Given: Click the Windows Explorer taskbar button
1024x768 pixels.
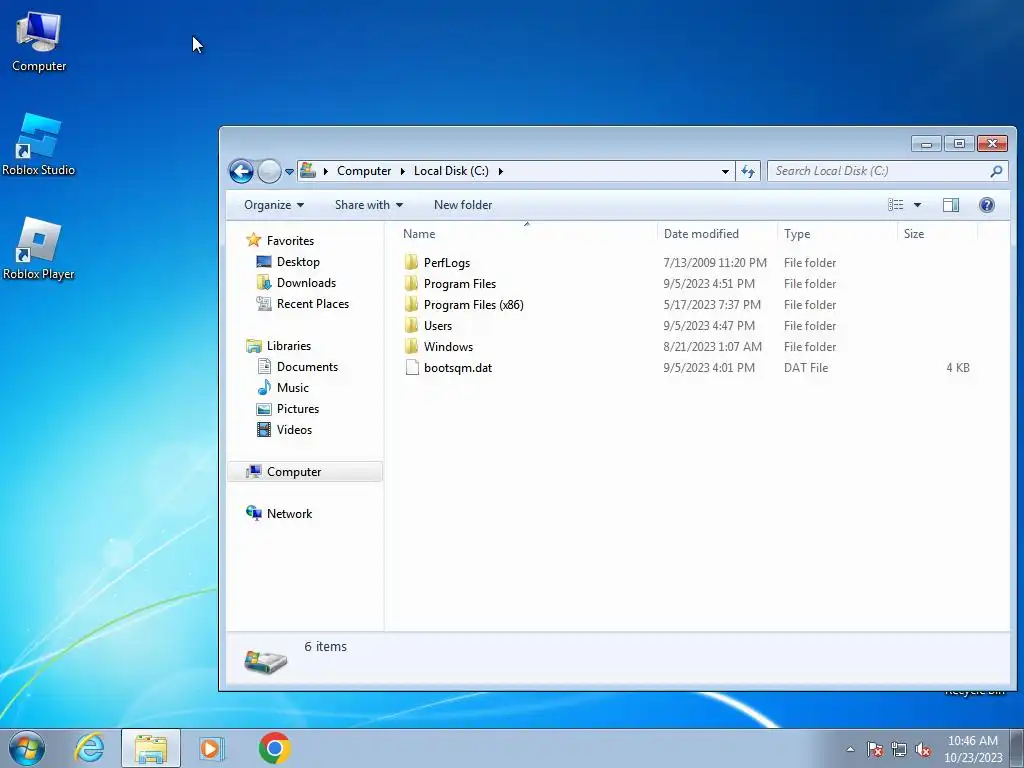Looking at the screenshot, I should click(x=151, y=748).
